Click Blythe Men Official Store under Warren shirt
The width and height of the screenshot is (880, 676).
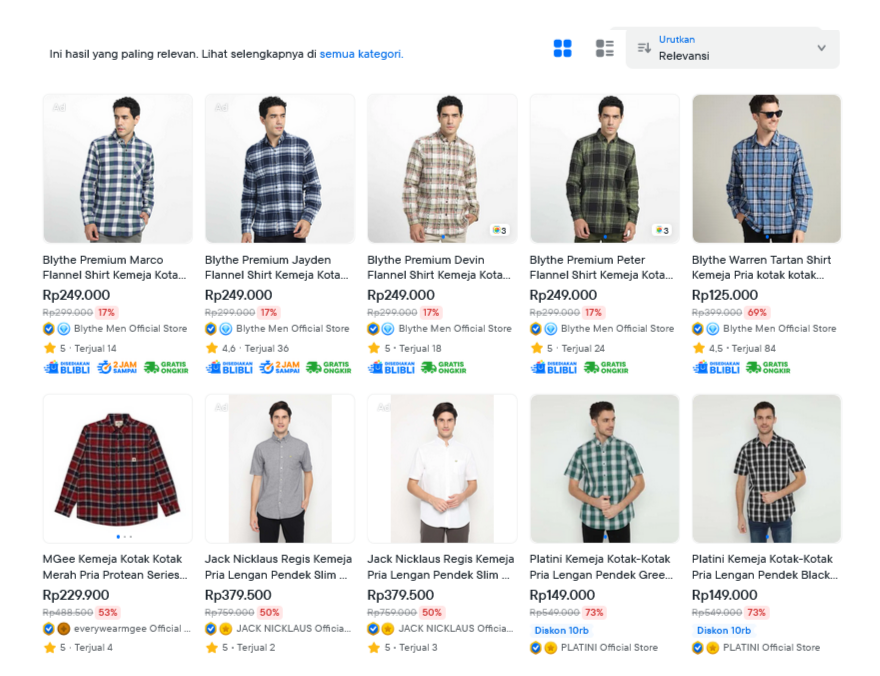coord(780,329)
